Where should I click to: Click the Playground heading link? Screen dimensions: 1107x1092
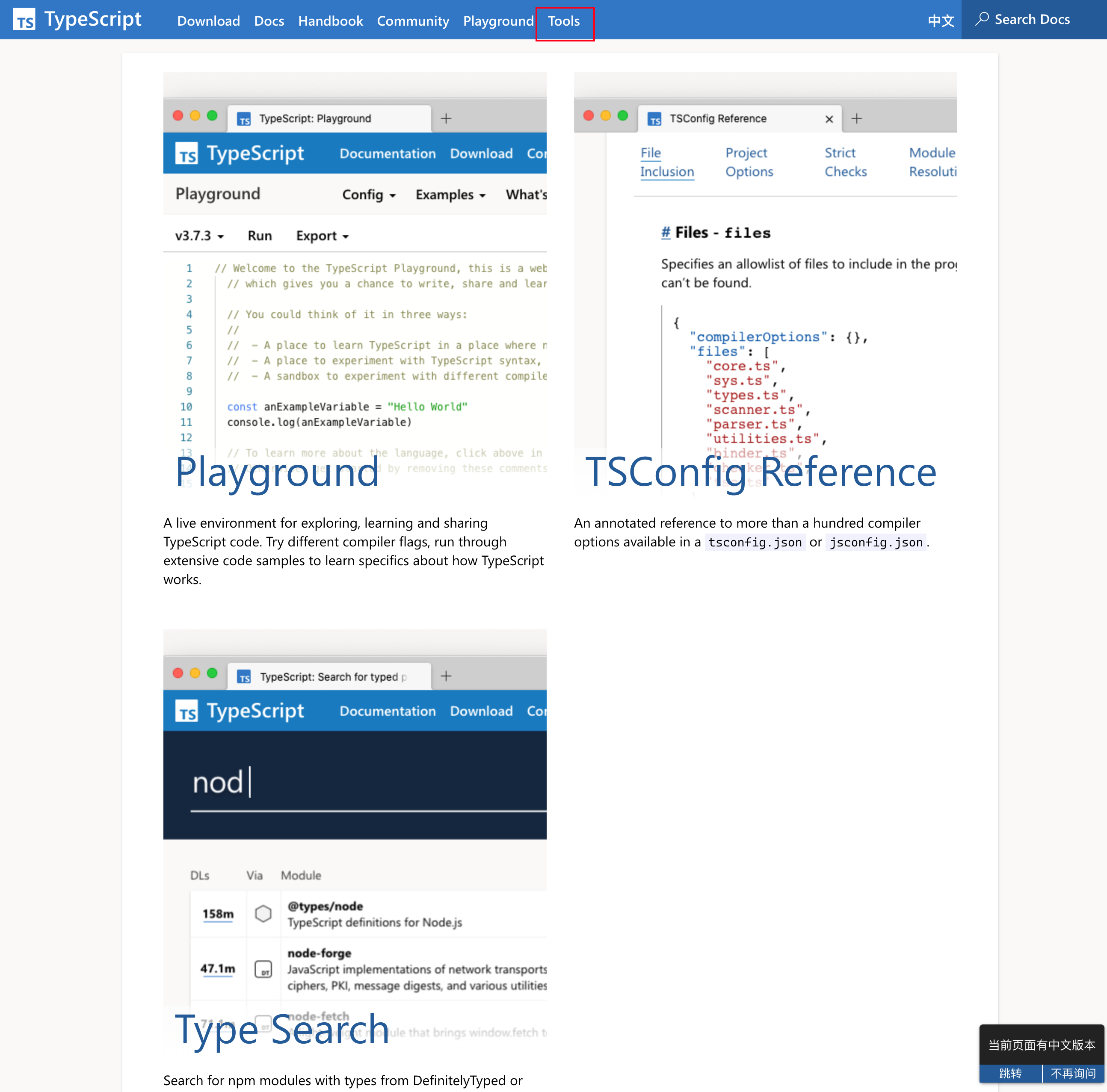(277, 472)
